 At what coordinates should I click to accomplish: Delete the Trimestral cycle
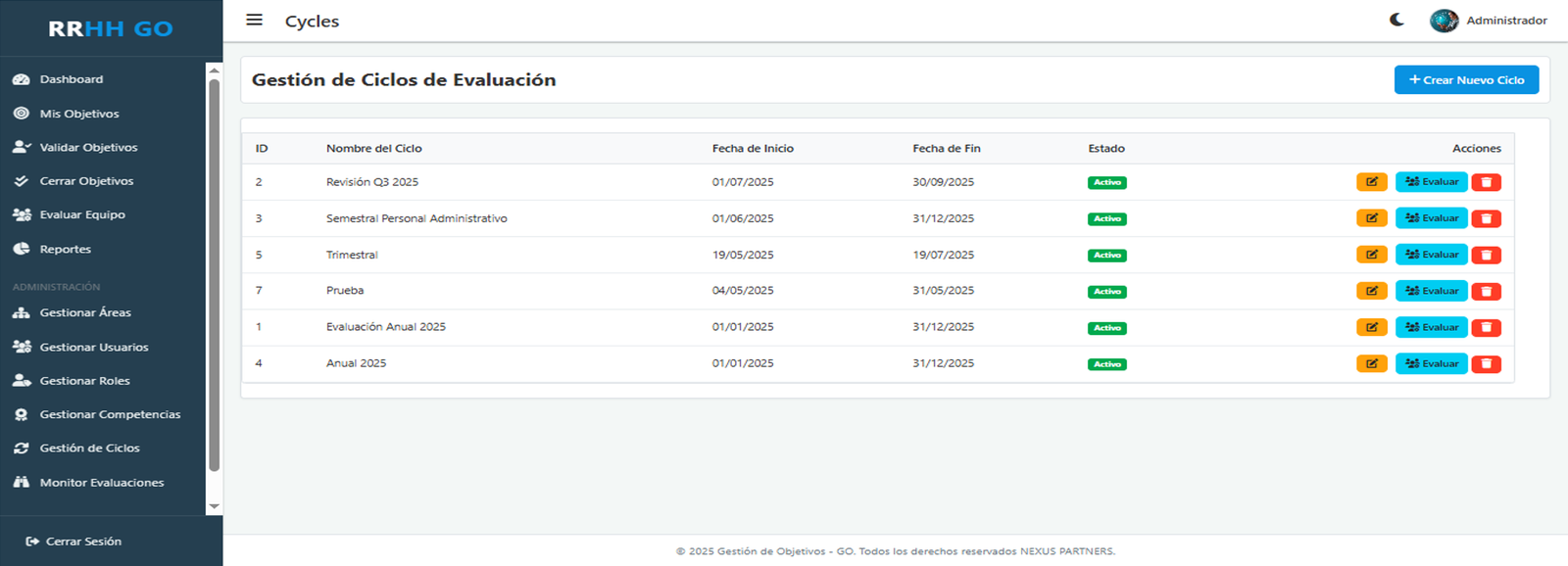pos(1486,255)
